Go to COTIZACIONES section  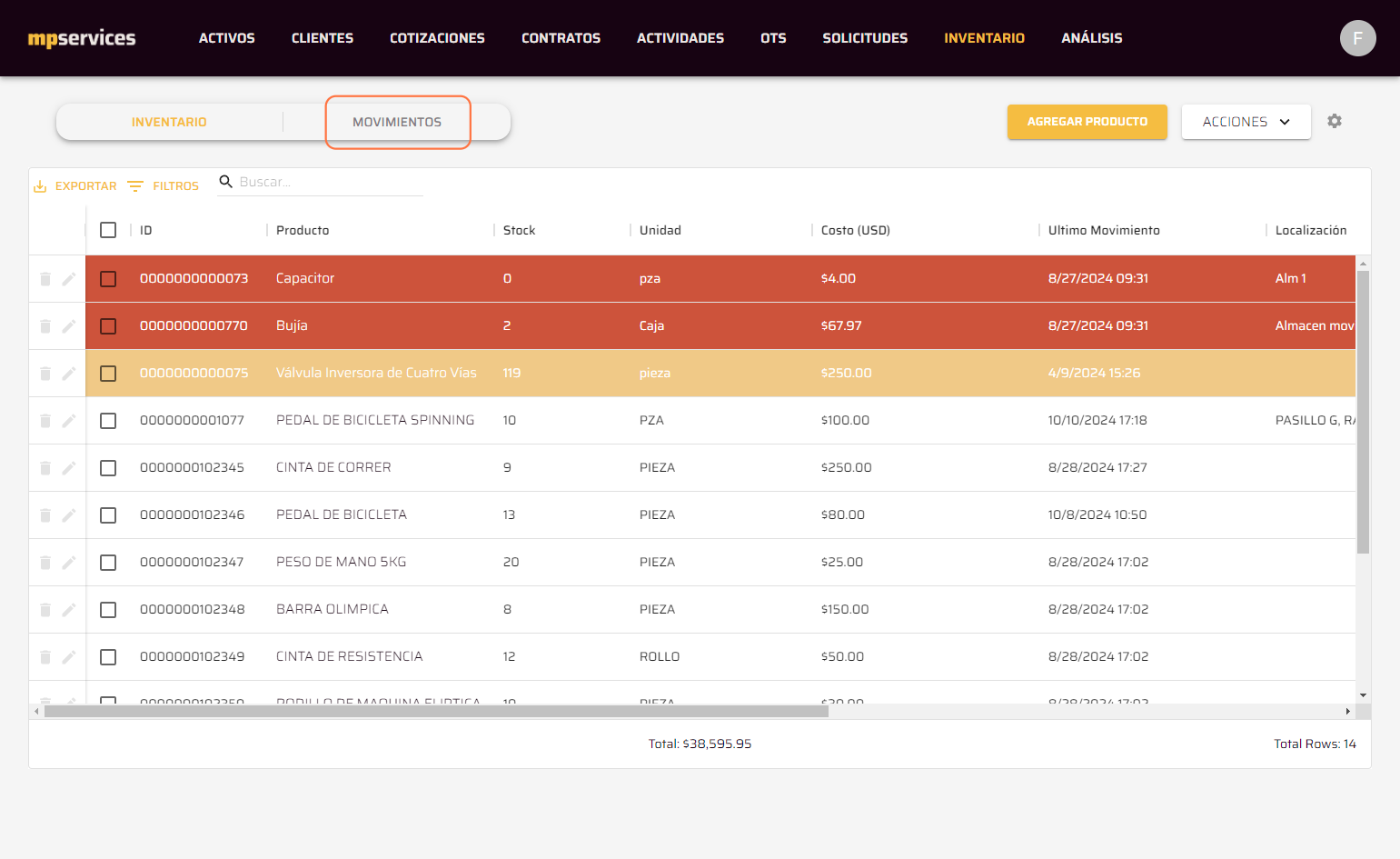437,38
